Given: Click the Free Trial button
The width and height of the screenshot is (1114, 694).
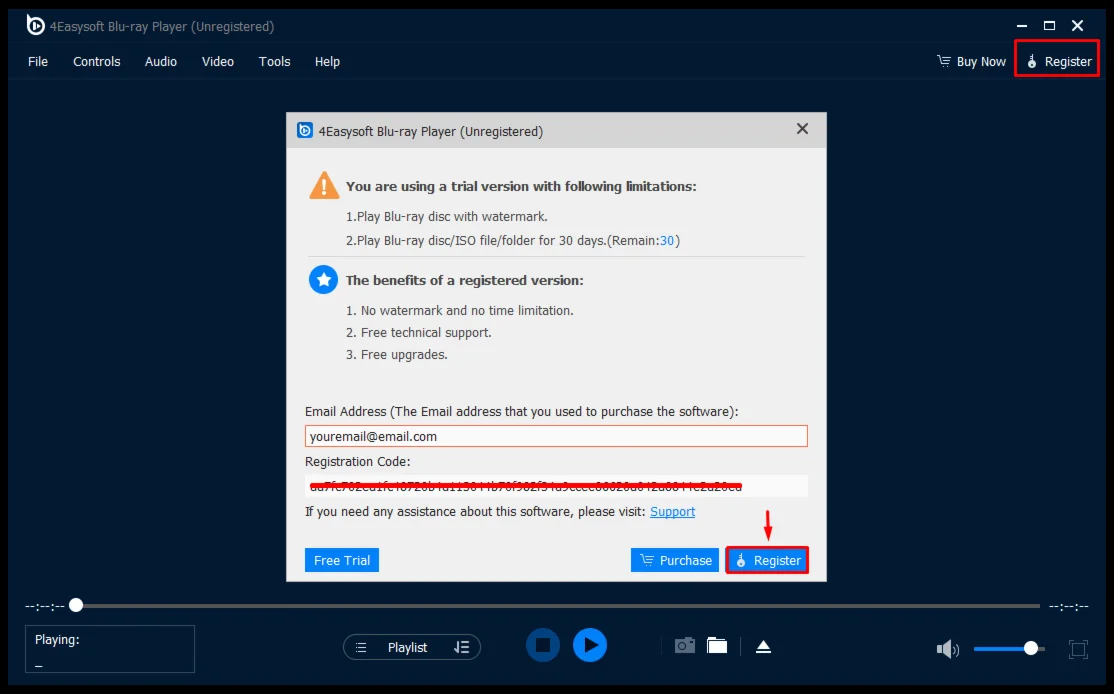Looking at the screenshot, I should point(342,560).
